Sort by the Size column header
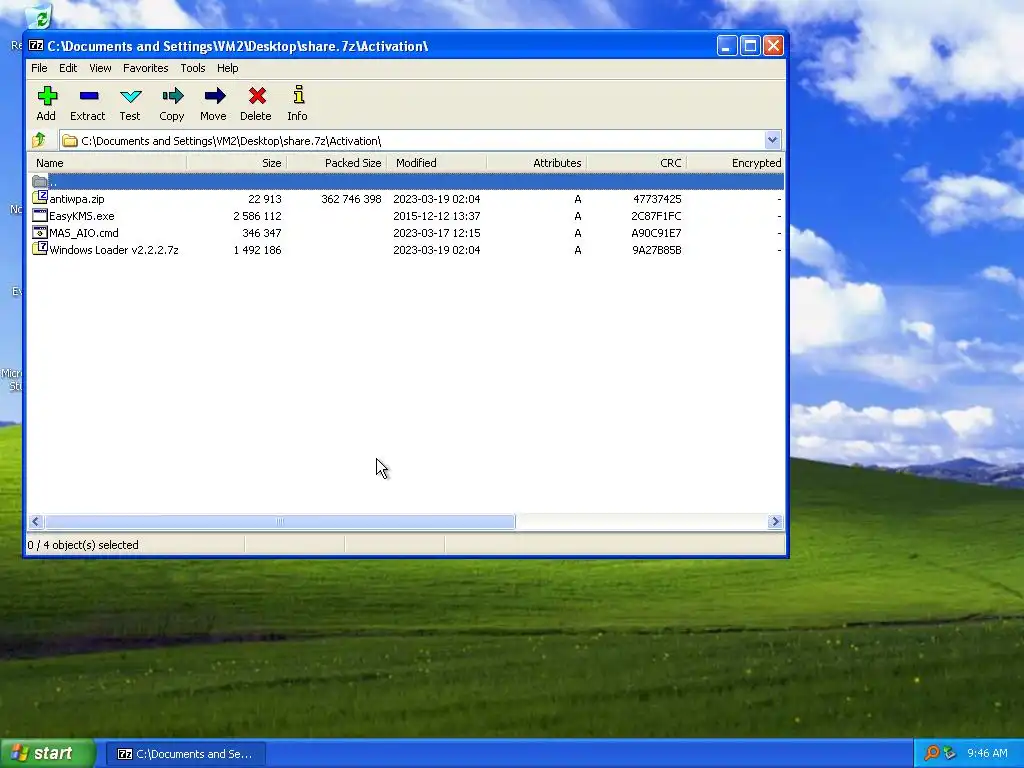The width and height of the screenshot is (1024, 768). click(x=236, y=163)
